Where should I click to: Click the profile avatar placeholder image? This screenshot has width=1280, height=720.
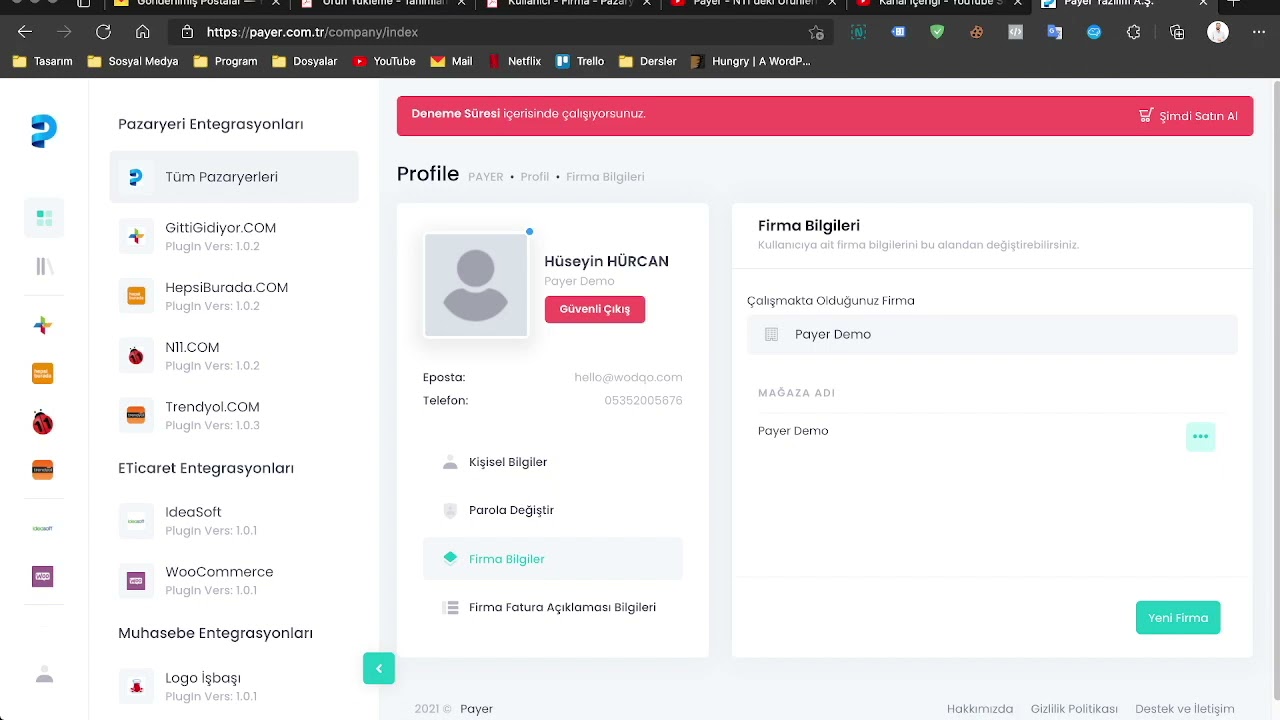(x=476, y=285)
